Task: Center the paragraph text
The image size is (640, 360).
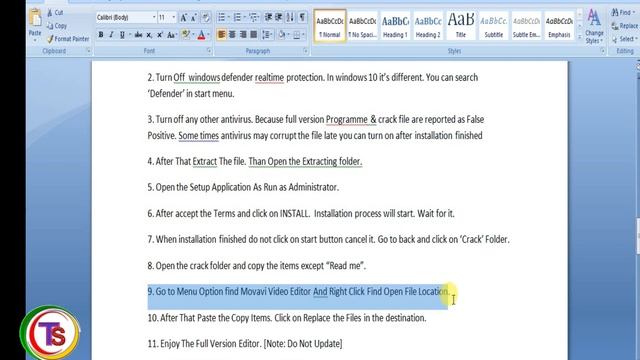Action: 232,35
